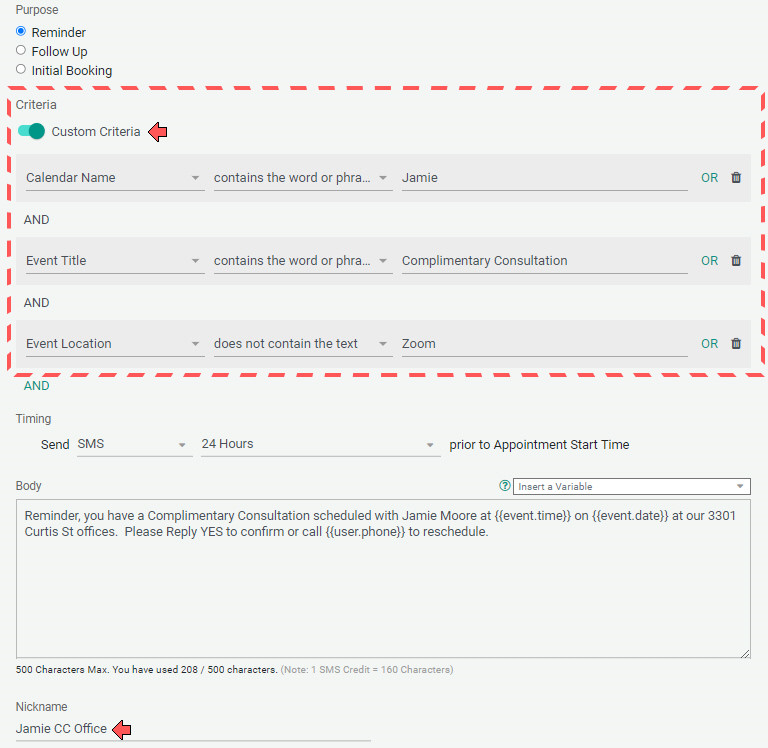This screenshot has height=748, width=768.
Task: Toggle the Custom Criteria switch
Action: (x=31, y=131)
